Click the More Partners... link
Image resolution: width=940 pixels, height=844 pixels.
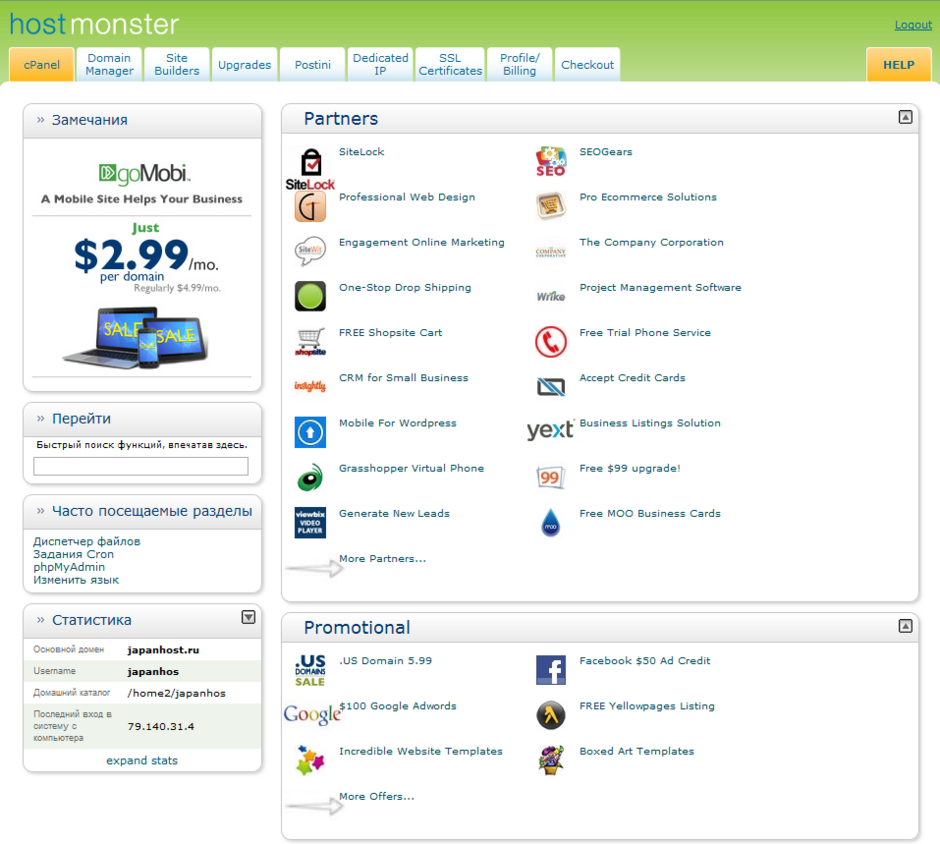tap(382, 559)
